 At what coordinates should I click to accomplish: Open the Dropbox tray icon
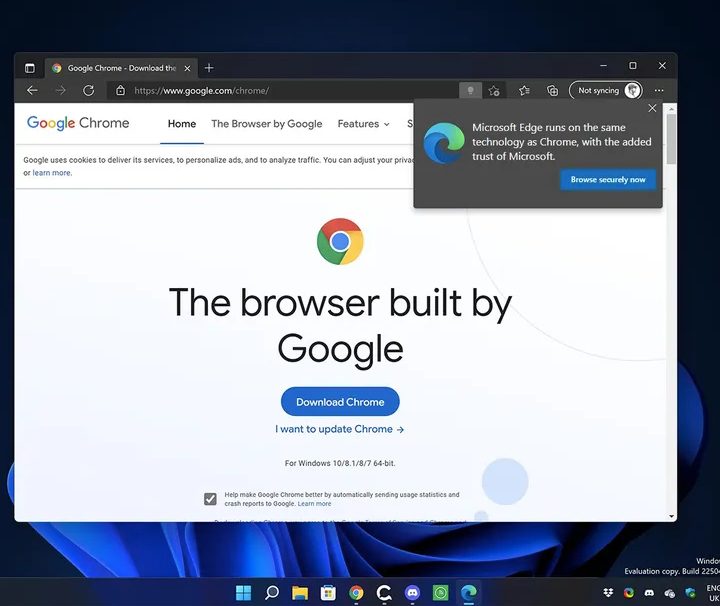pyautogui.click(x=608, y=593)
